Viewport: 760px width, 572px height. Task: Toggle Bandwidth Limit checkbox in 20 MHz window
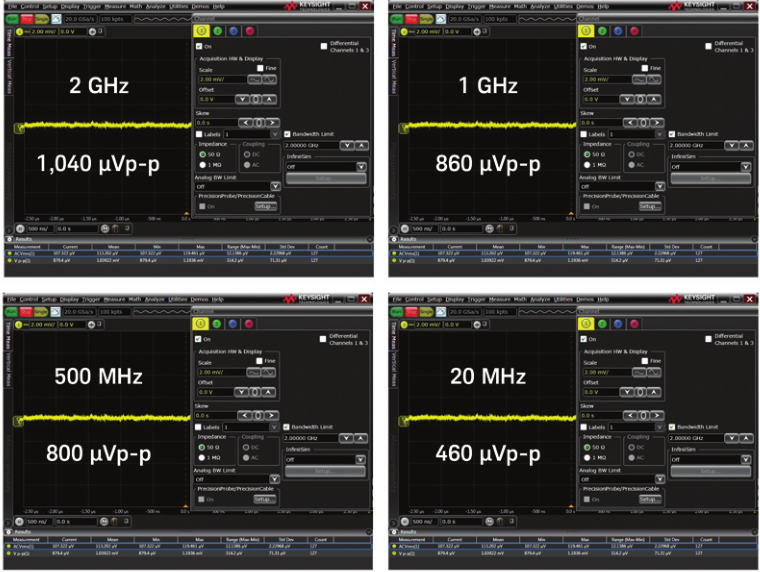(672, 427)
